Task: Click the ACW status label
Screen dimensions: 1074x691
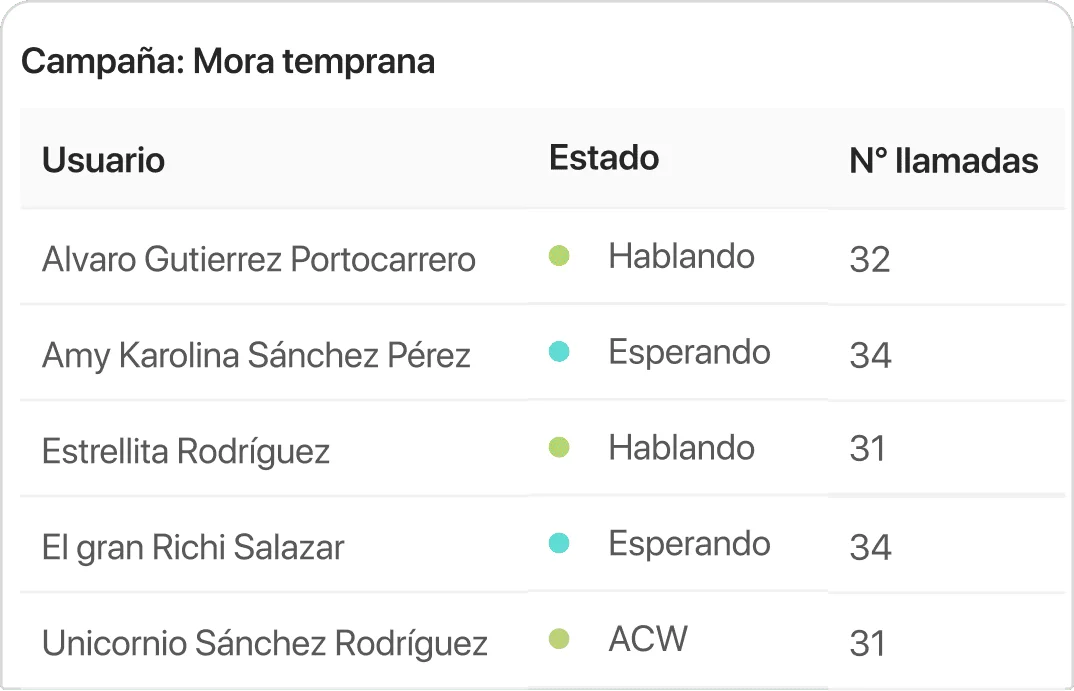Action: (x=648, y=638)
